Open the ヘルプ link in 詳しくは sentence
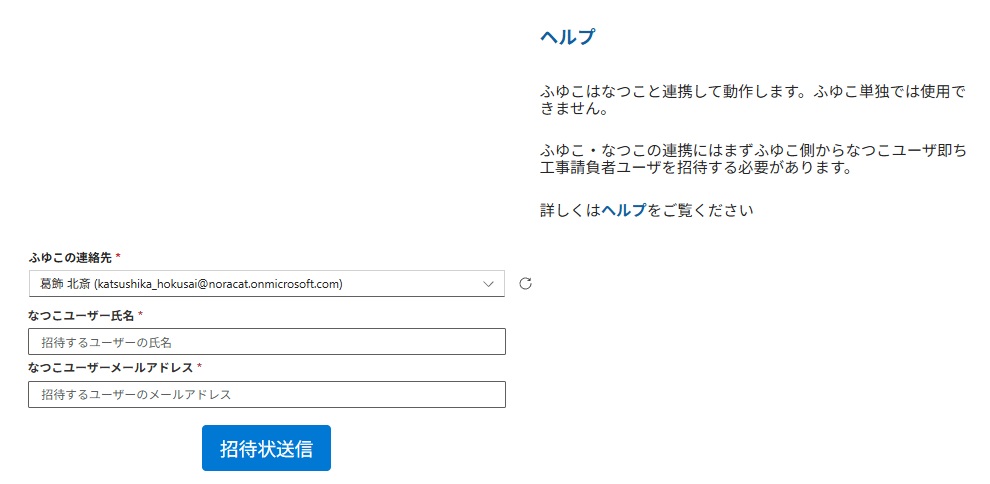The width and height of the screenshot is (990, 484). pyautogui.click(x=623, y=211)
